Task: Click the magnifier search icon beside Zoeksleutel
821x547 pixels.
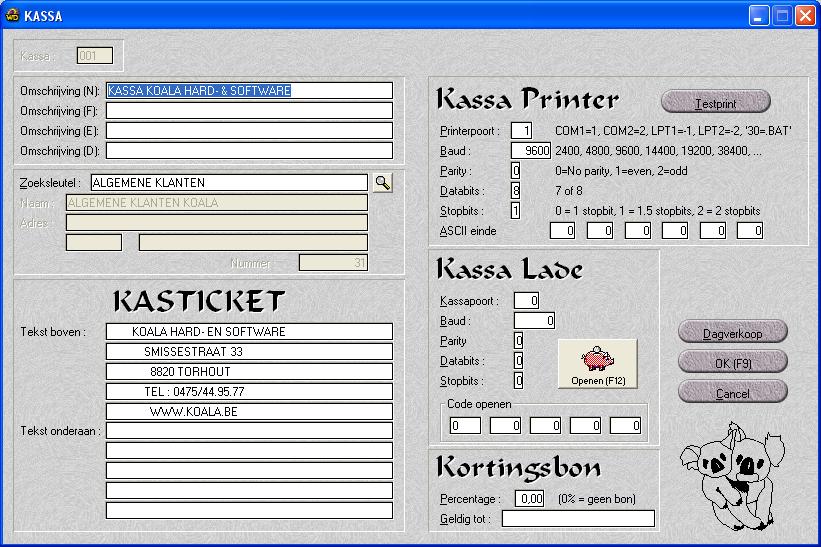Action: pyautogui.click(x=383, y=183)
